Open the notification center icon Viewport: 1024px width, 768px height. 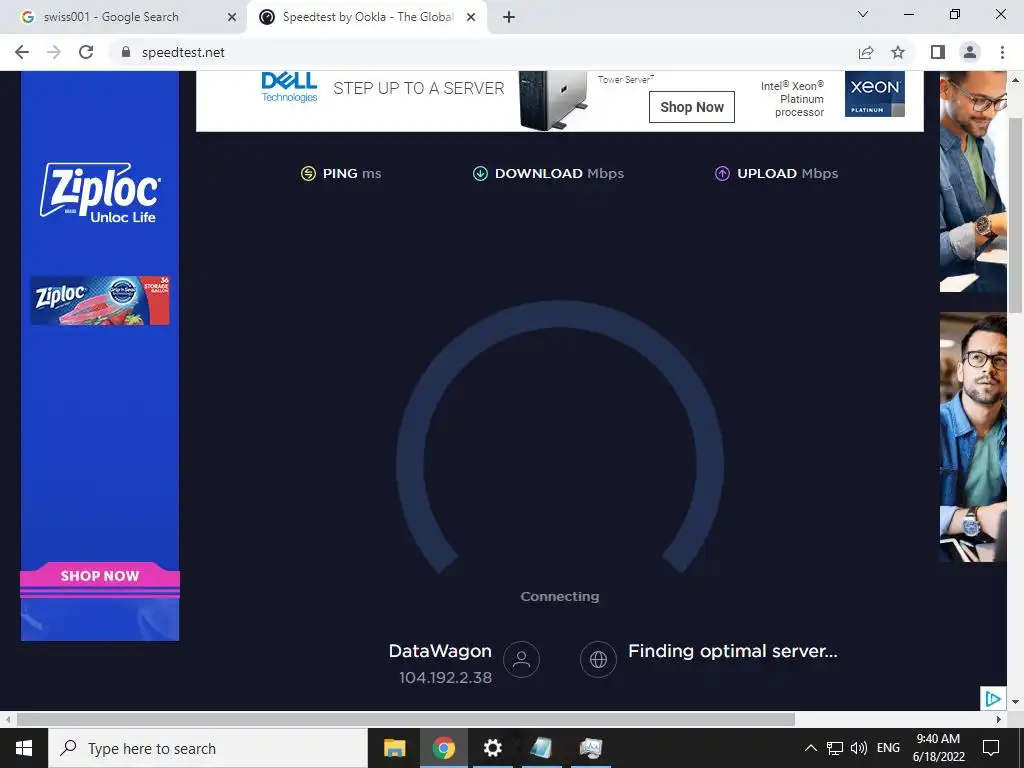(991, 748)
